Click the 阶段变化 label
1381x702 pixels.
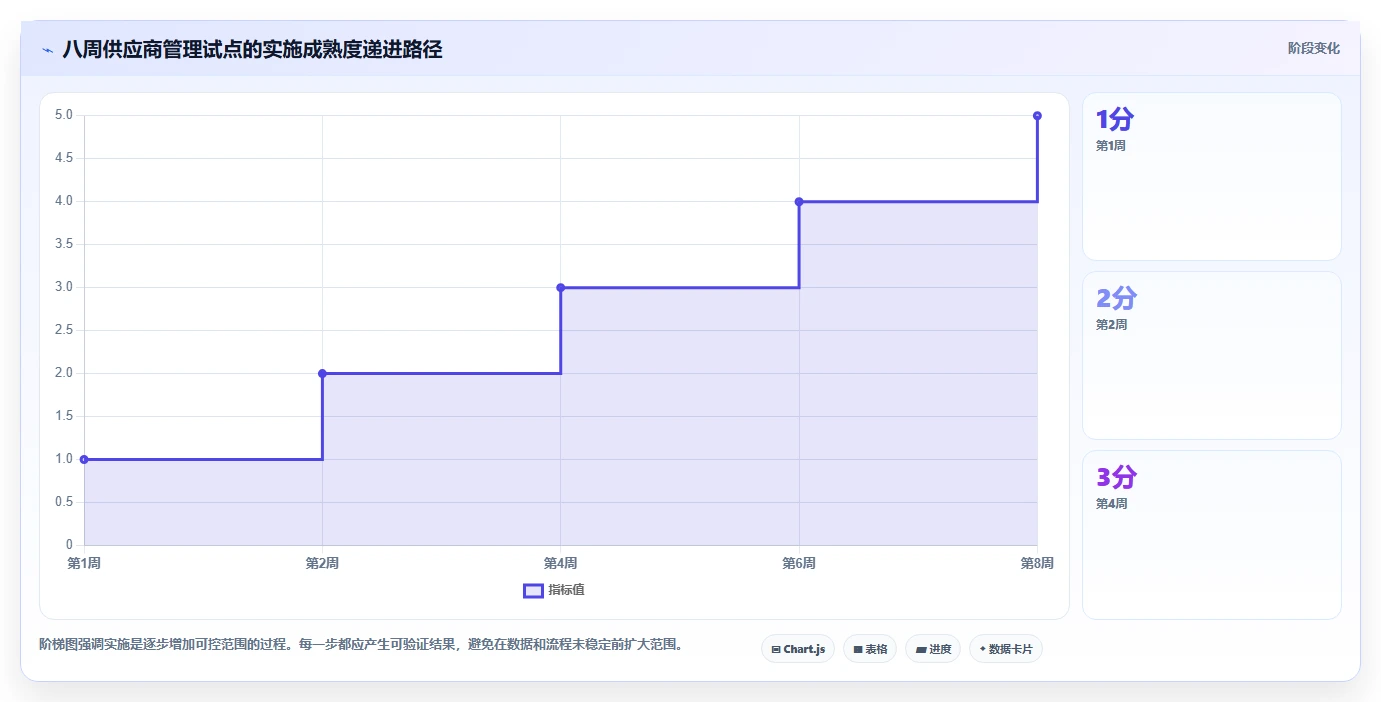tap(1313, 48)
